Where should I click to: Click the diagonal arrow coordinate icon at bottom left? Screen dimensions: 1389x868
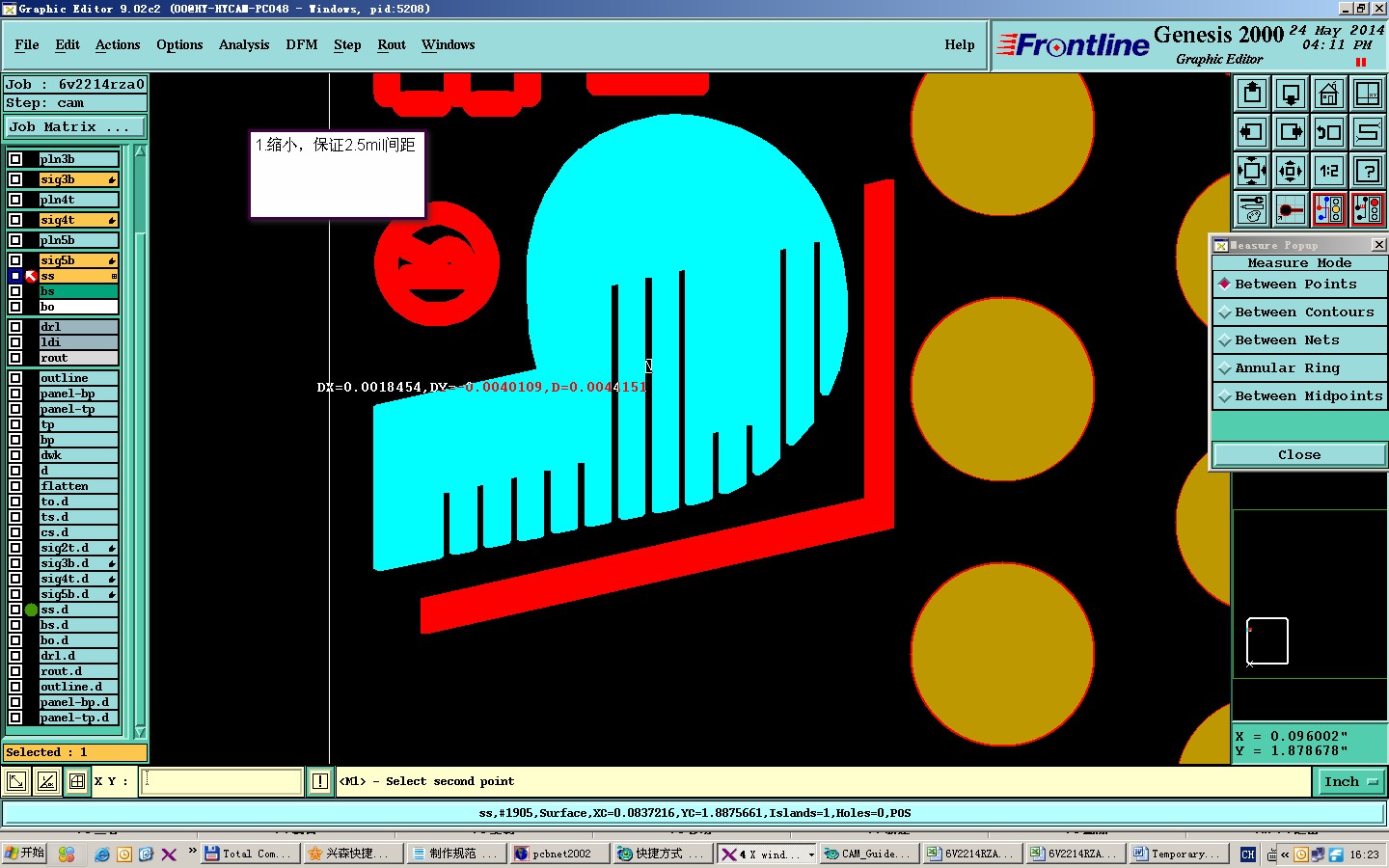click(16, 781)
